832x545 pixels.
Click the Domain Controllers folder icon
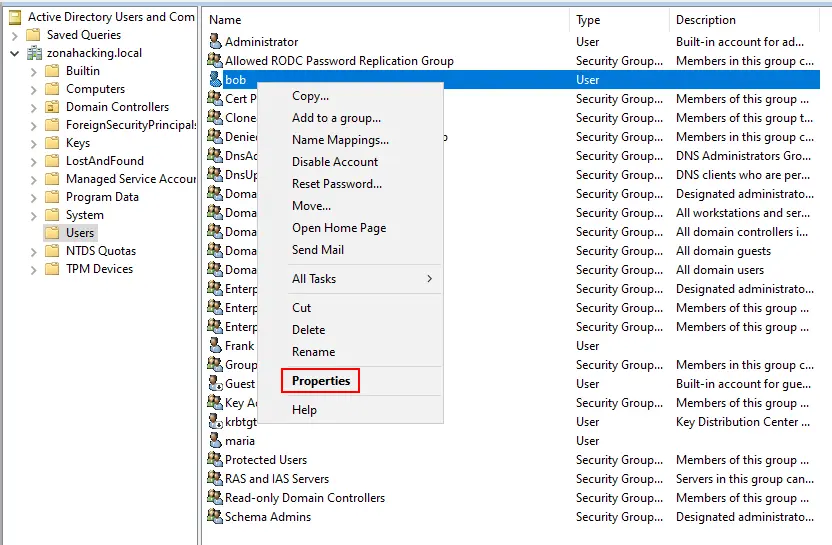coord(52,107)
